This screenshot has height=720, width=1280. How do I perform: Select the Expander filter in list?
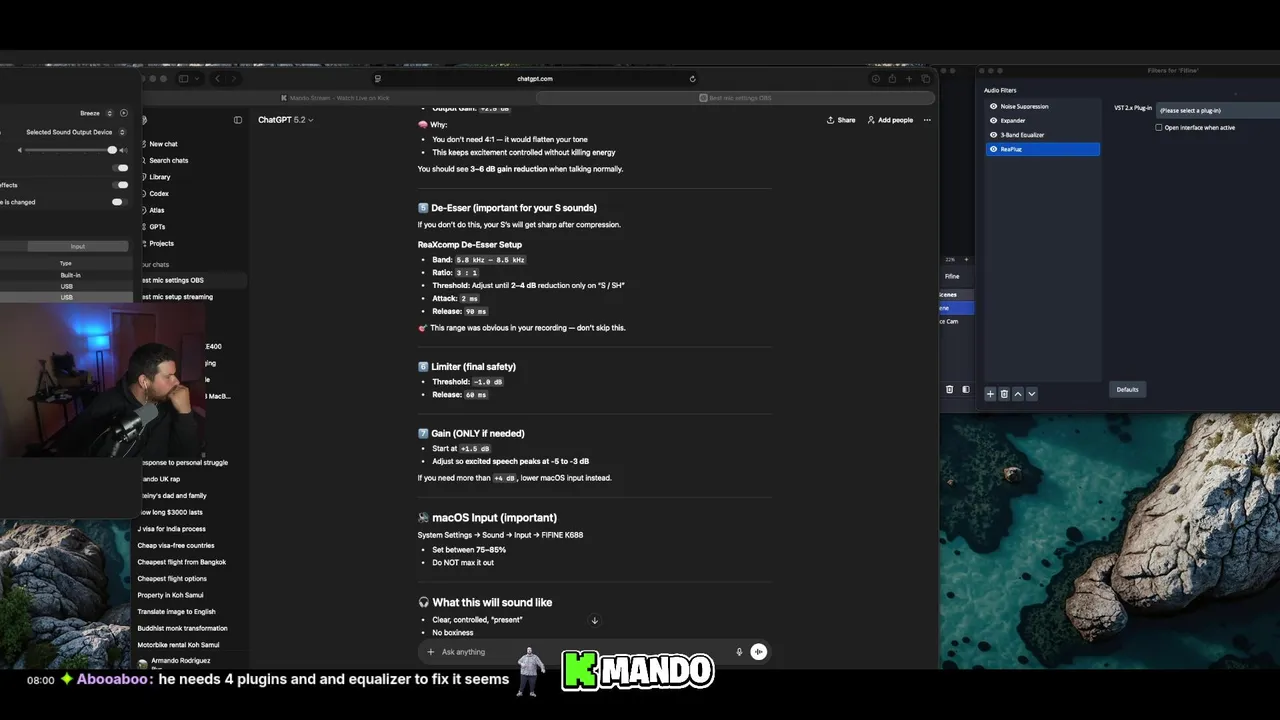(x=1042, y=120)
